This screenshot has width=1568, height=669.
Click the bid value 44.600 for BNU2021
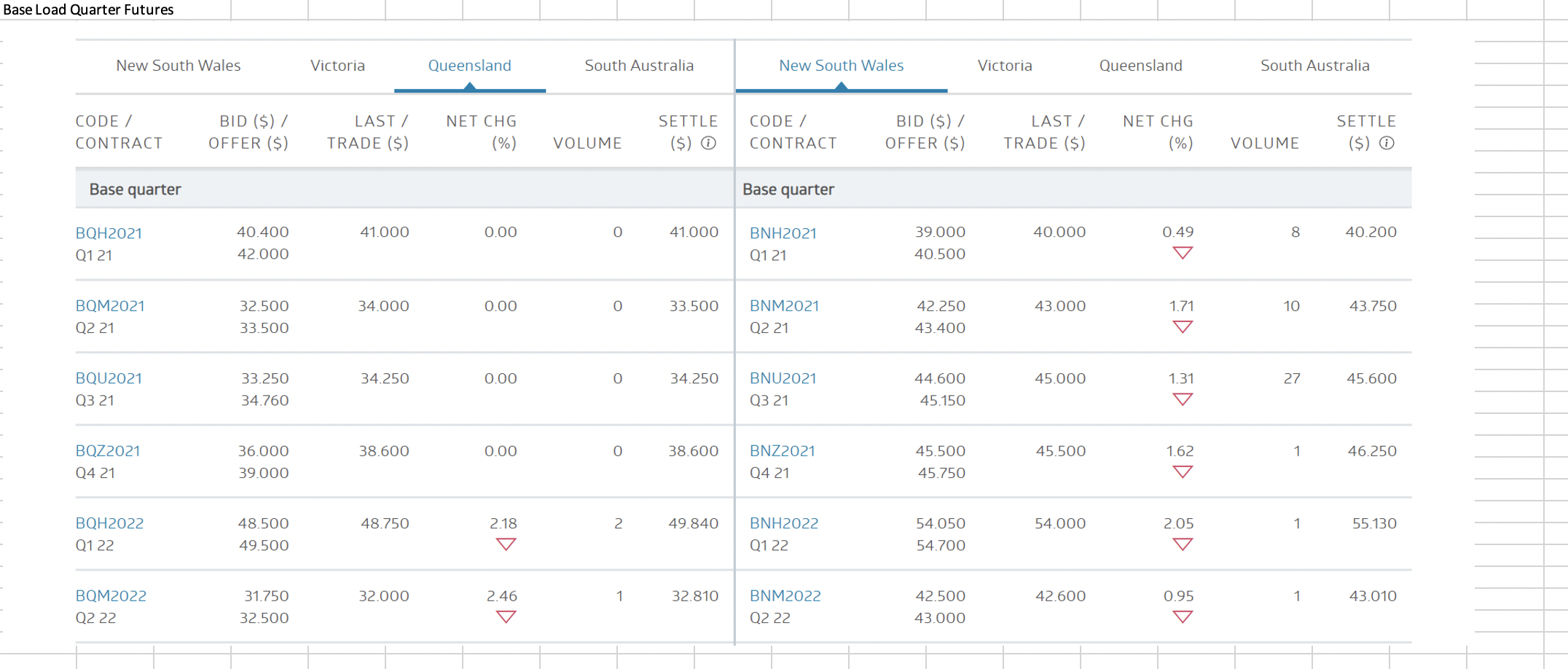point(940,378)
